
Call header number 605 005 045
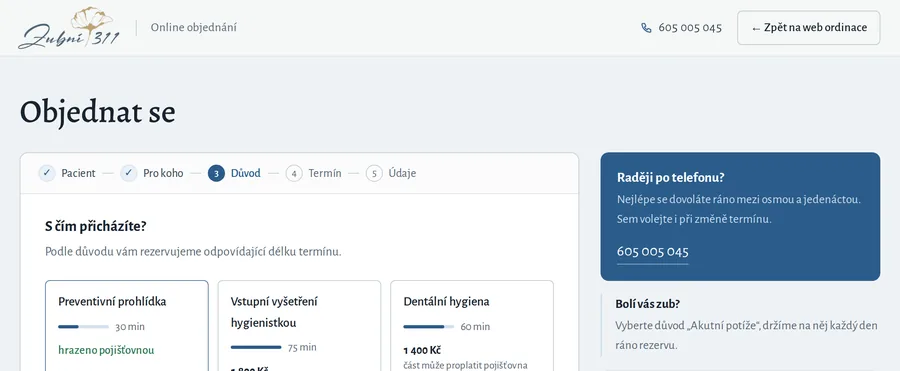[690, 28]
